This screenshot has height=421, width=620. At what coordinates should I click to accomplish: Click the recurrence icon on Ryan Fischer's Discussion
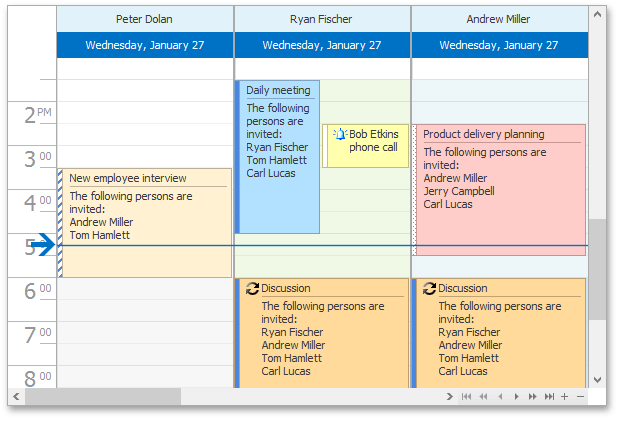point(252,289)
